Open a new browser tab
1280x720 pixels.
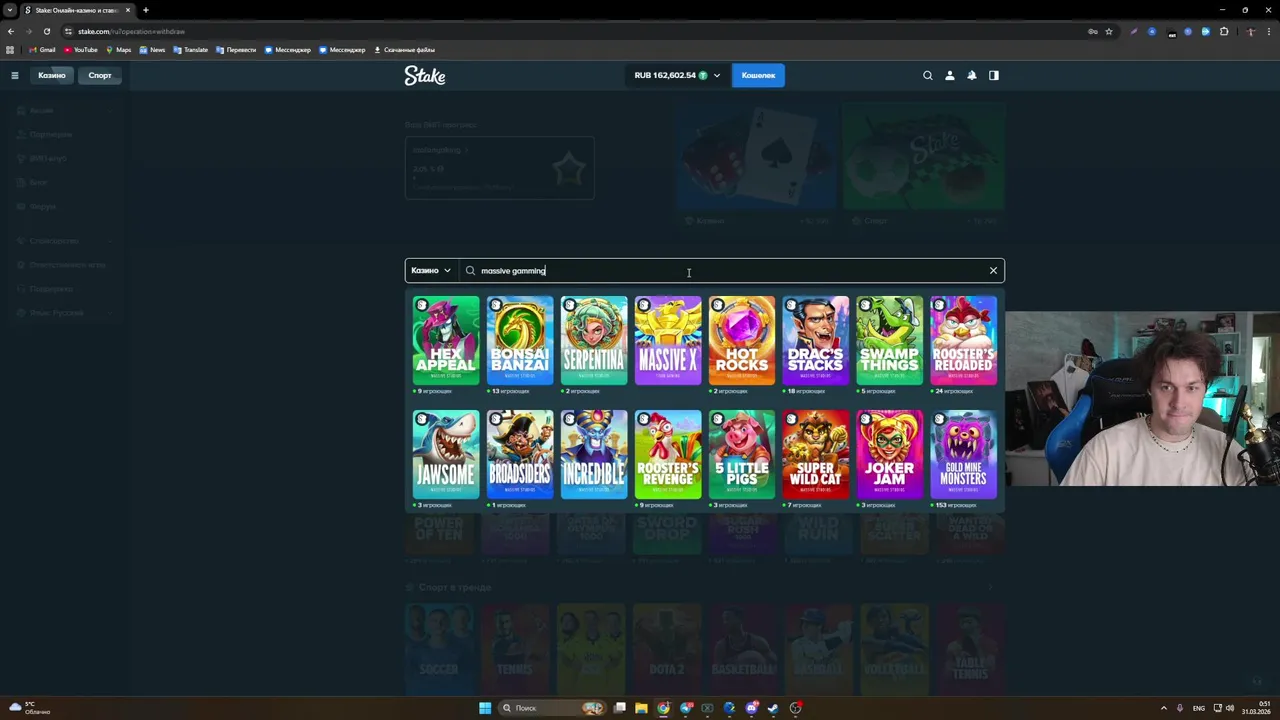(x=145, y=10)
